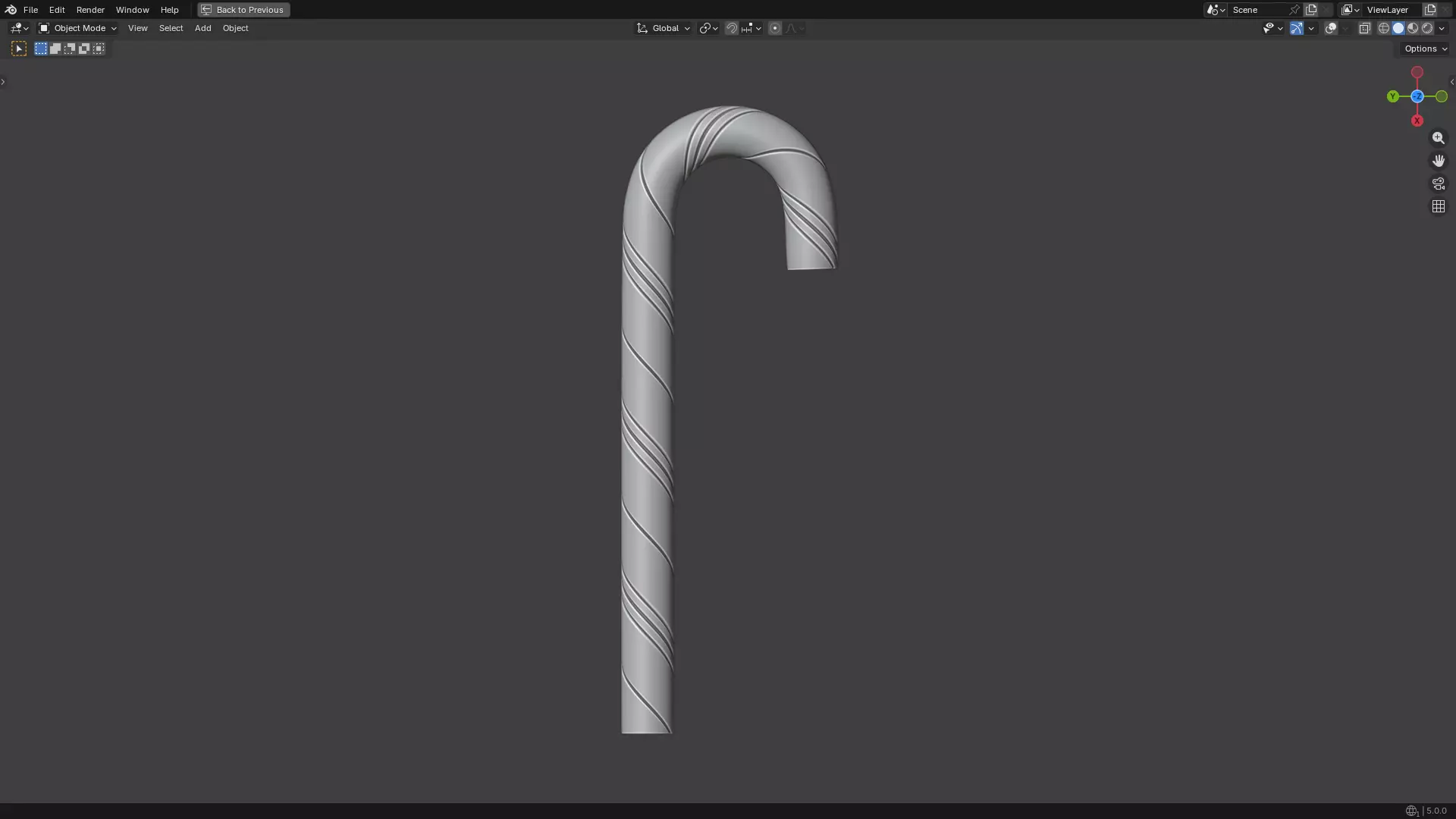1456x819 pixels.
Task: Click the new scene copy button
Action: click(1310, 10)
